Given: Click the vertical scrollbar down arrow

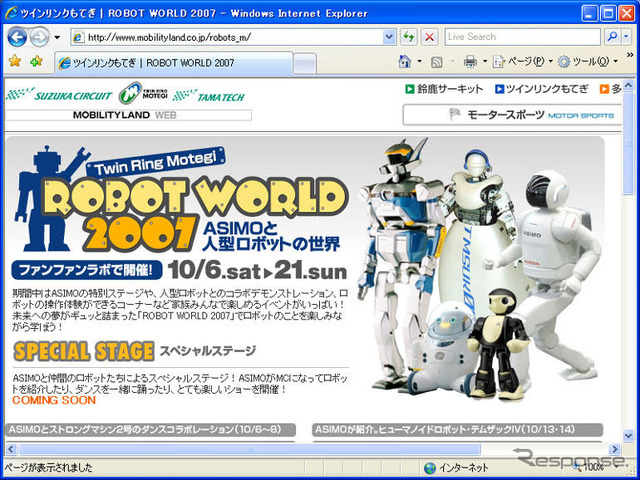Looking at the screenshot, I should click(629, 436).
